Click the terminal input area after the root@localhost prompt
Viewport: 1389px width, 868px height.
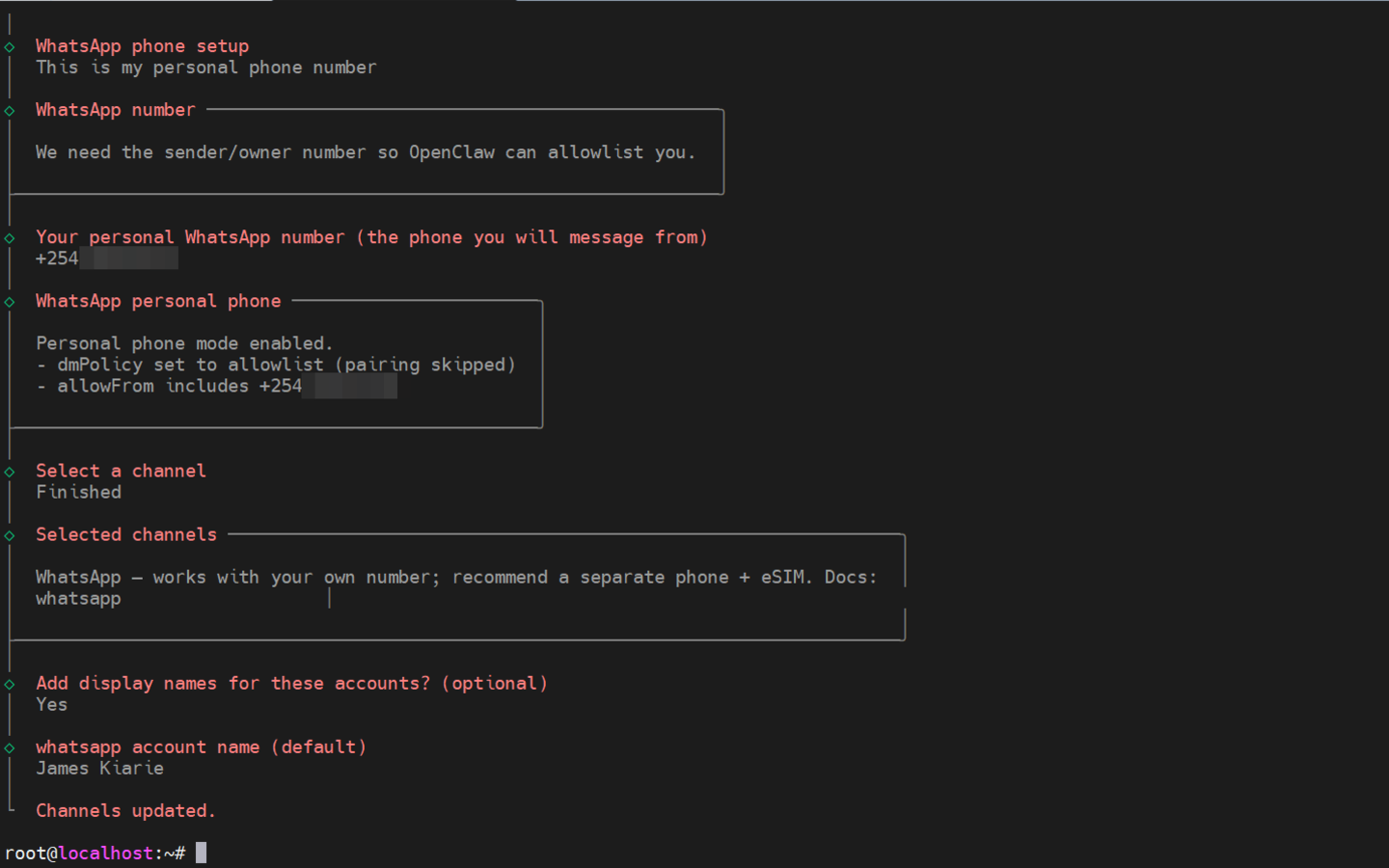(x=202, y=852)
